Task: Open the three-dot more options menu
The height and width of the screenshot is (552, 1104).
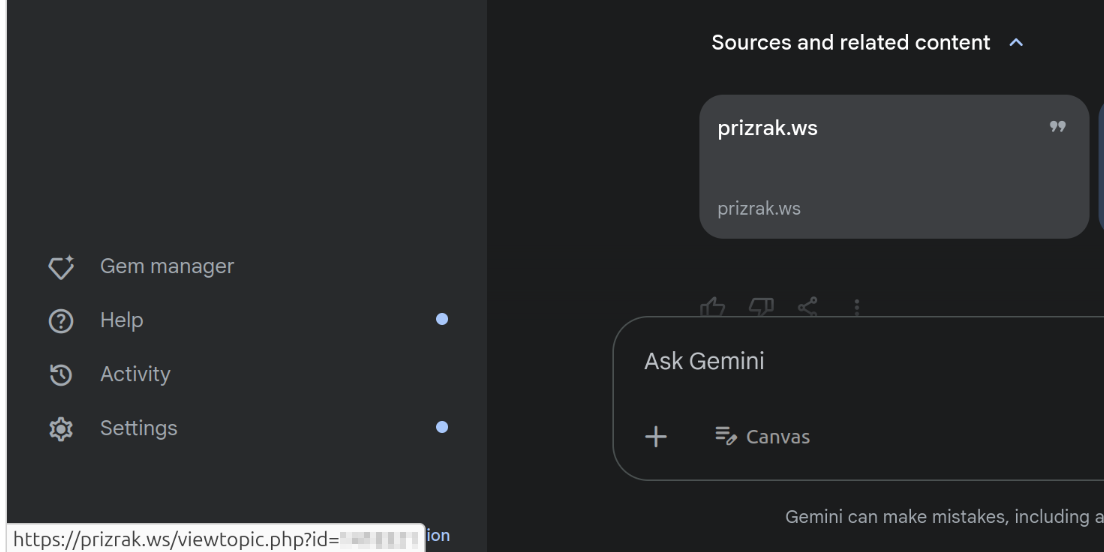Action: click(x=857, y=307)
